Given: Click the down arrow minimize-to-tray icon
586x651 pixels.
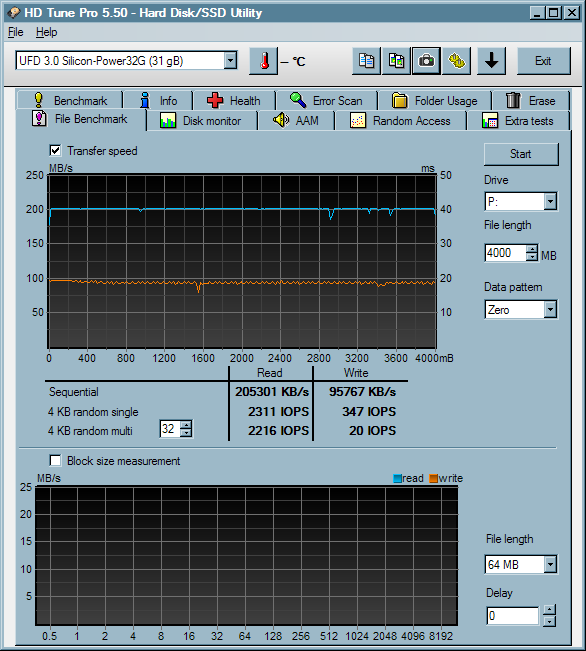Looking at the screenshot, I should (491, 61).
